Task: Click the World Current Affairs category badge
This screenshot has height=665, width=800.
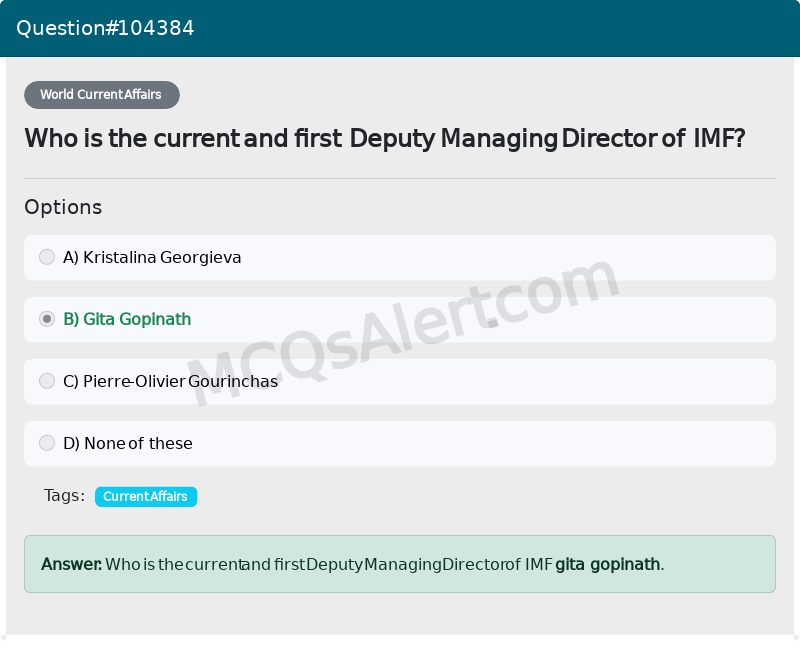Action: (x=102, y=94)
